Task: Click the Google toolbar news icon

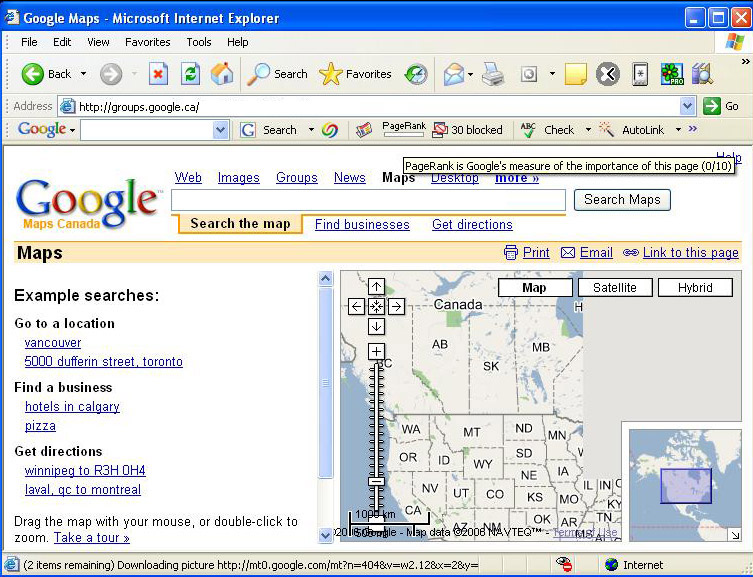Action: [x=364, y=130]
